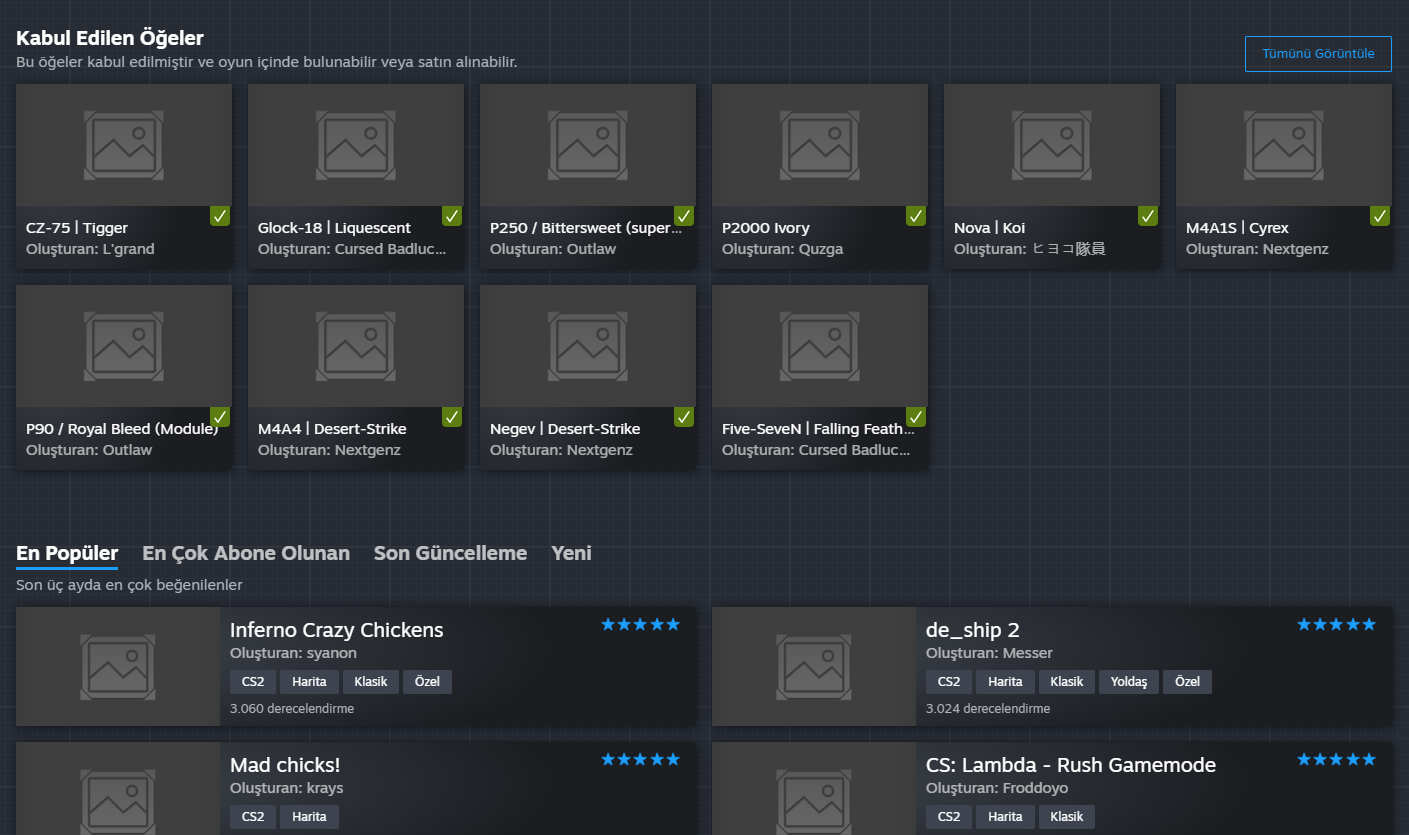This screenshot has width=1409, height=835.
Task: Click the Inferno Crazy Chickens preview image
Action: [x=118, y=667]
